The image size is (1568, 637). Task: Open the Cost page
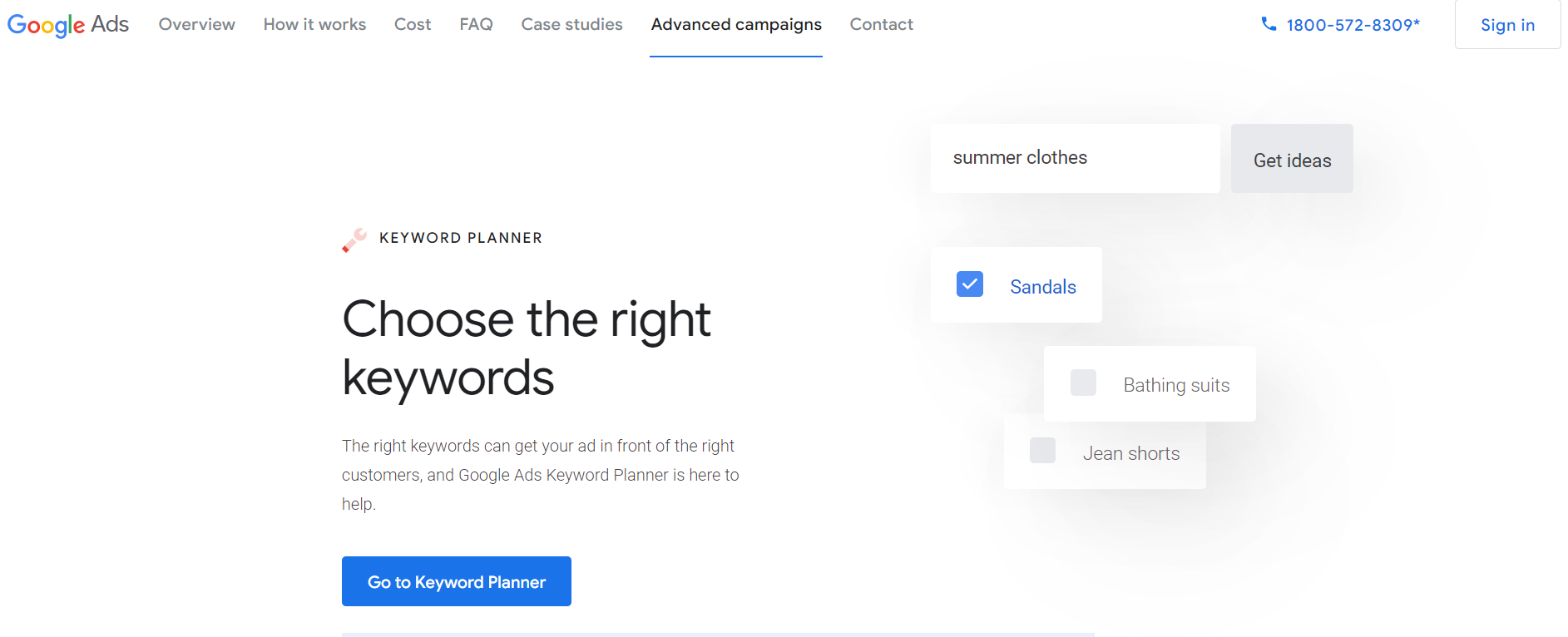(413, 25)
